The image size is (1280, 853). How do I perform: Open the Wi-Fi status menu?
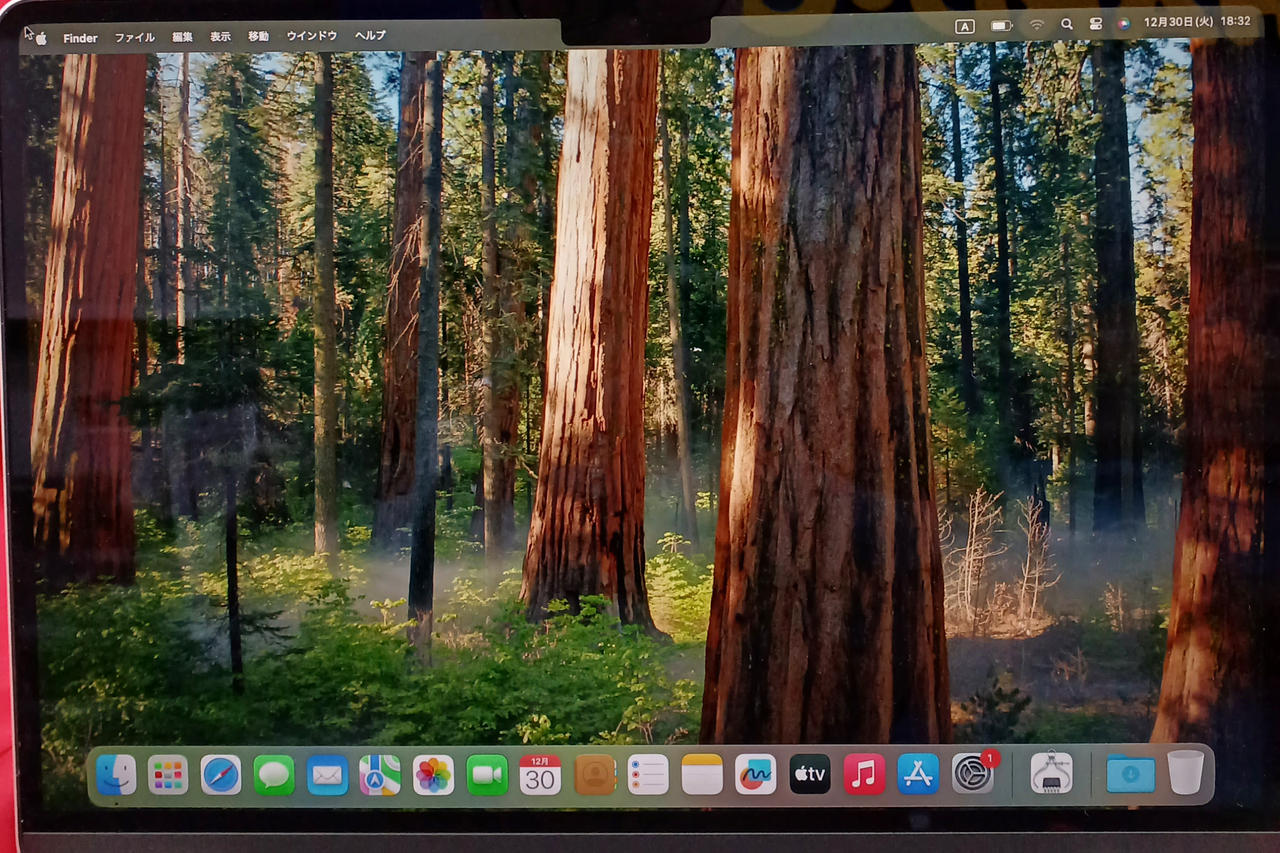pos(1036,25)
